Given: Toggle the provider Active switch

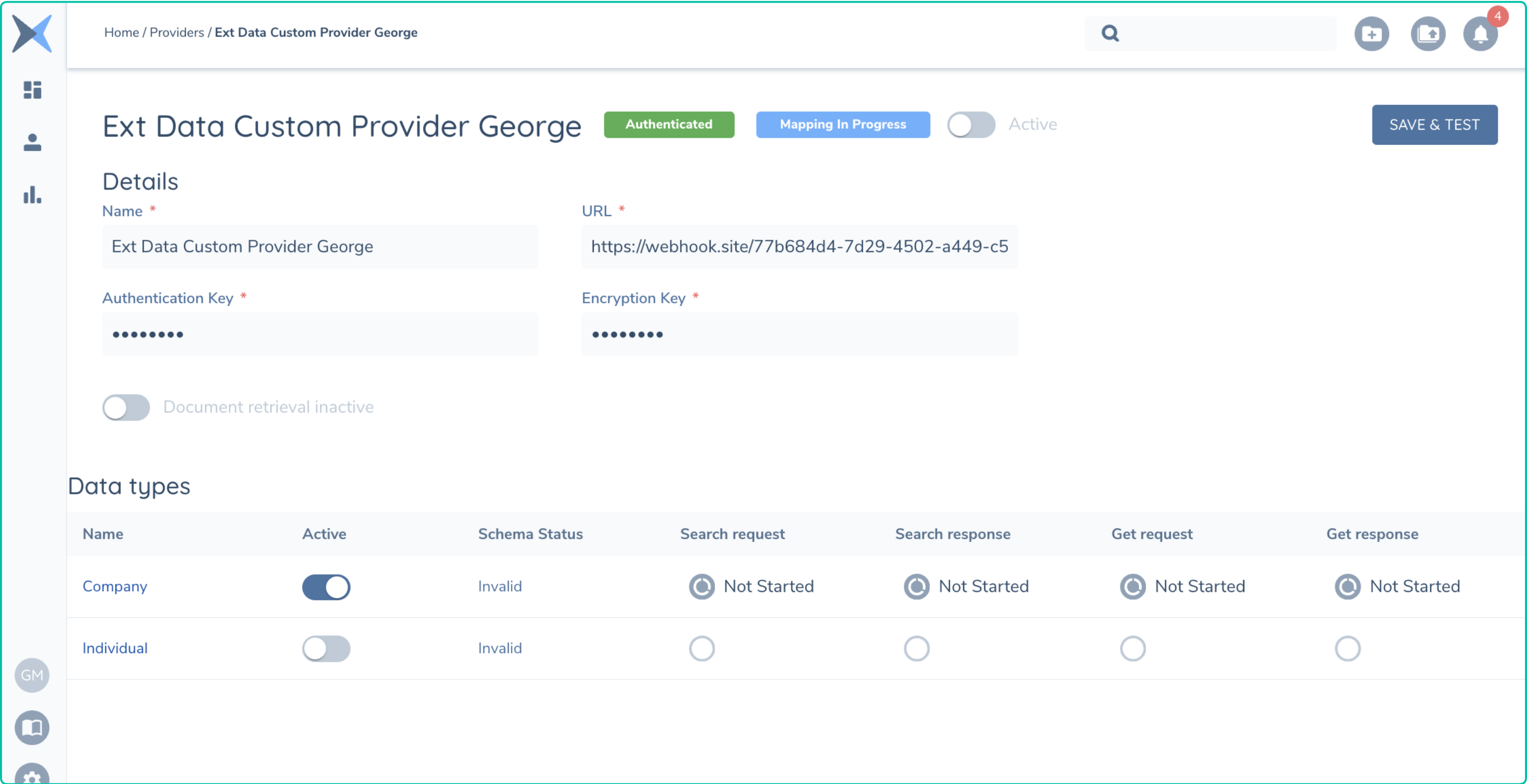Looking at the screenshot, I should 970,124.
